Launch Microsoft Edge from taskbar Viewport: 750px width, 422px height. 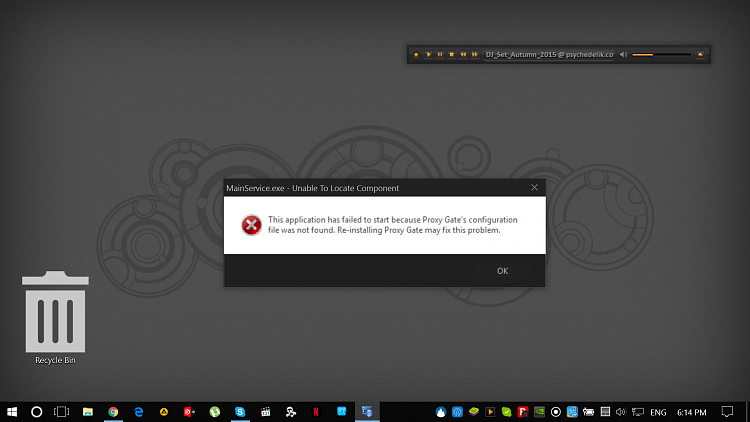[x=139, y=412]
